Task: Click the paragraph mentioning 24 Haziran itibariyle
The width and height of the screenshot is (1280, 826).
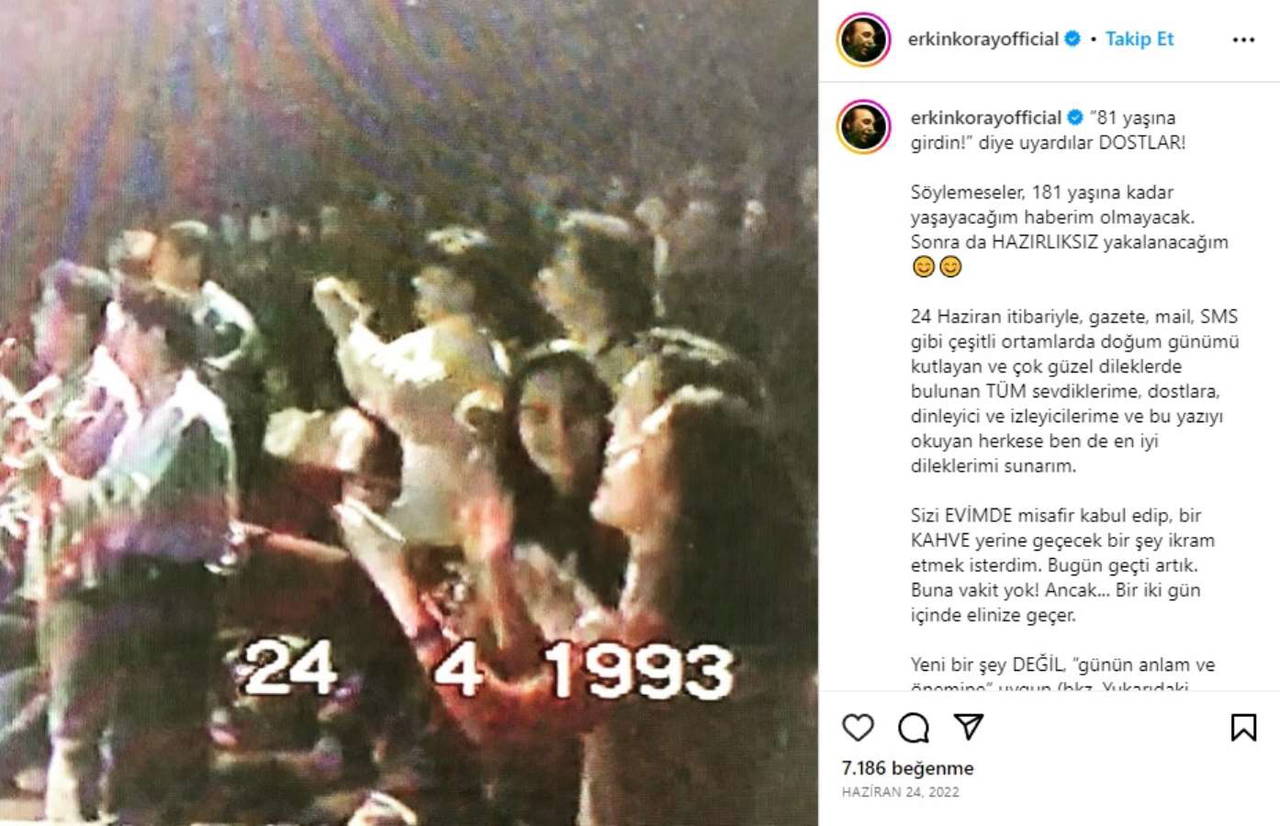Action: click(x=1075, y=391)
